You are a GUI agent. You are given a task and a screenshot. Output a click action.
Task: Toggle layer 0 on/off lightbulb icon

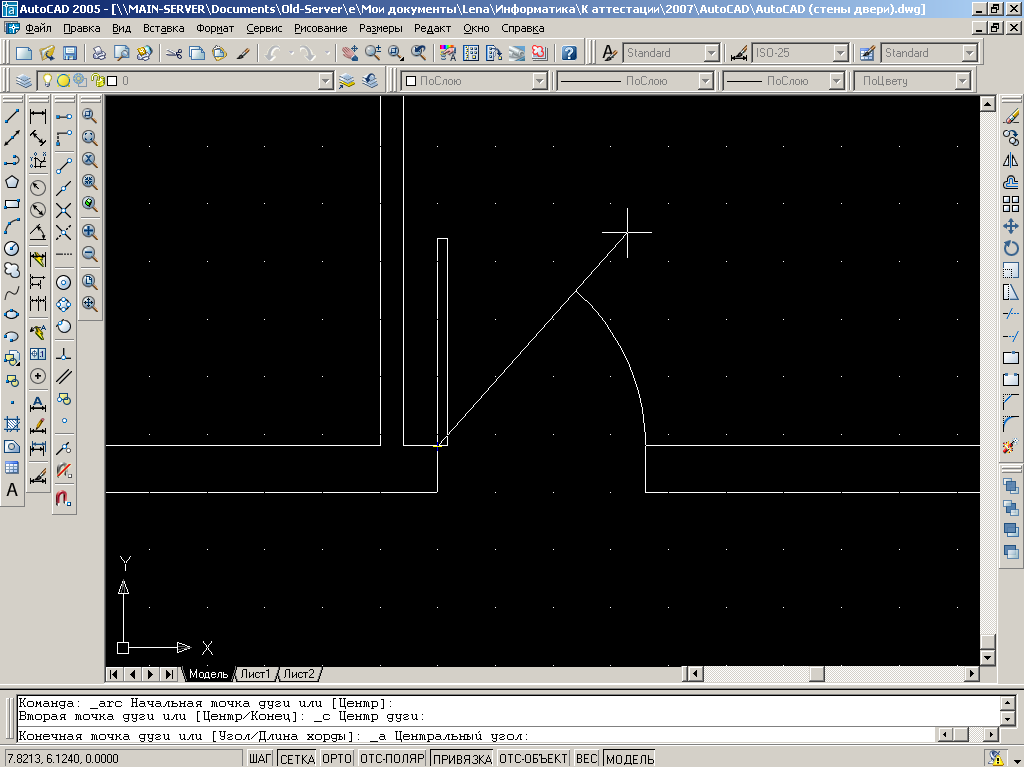tap(47, 80)
